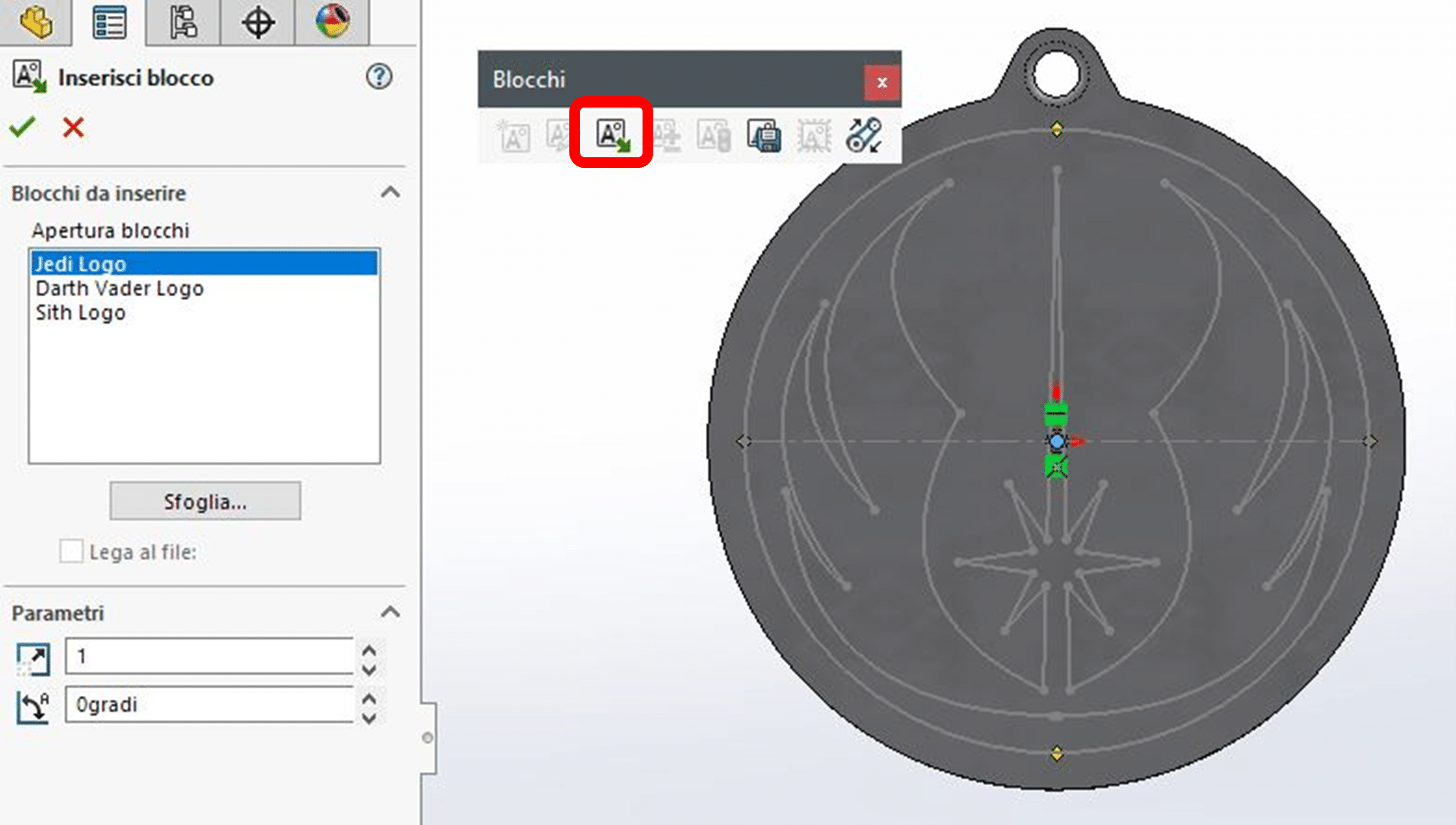Collapse the Parametri section
Viewport: 1456px width, 825px height.
coord(391,611)
